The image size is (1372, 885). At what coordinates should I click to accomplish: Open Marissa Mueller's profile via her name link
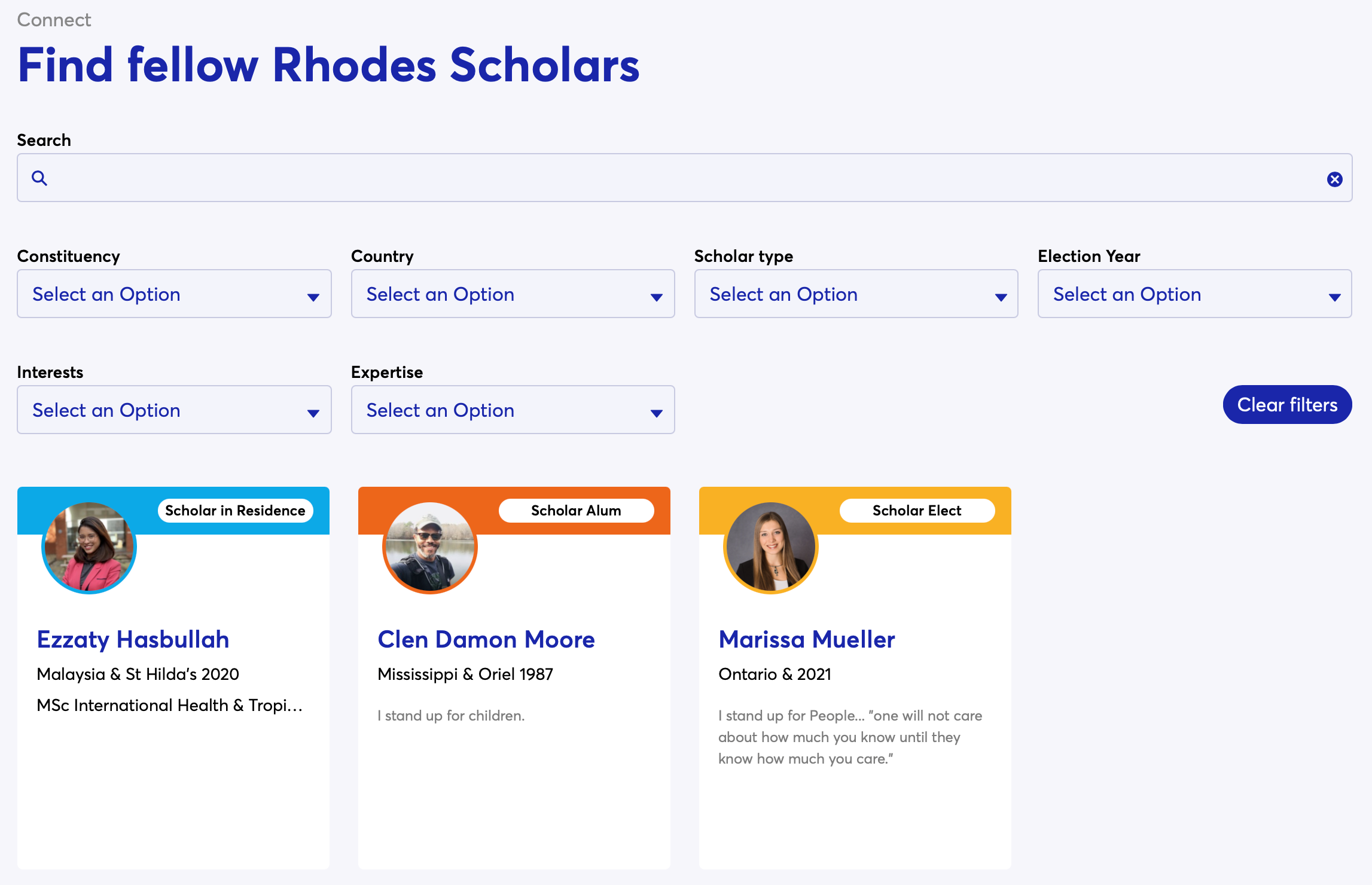[806, 639]
